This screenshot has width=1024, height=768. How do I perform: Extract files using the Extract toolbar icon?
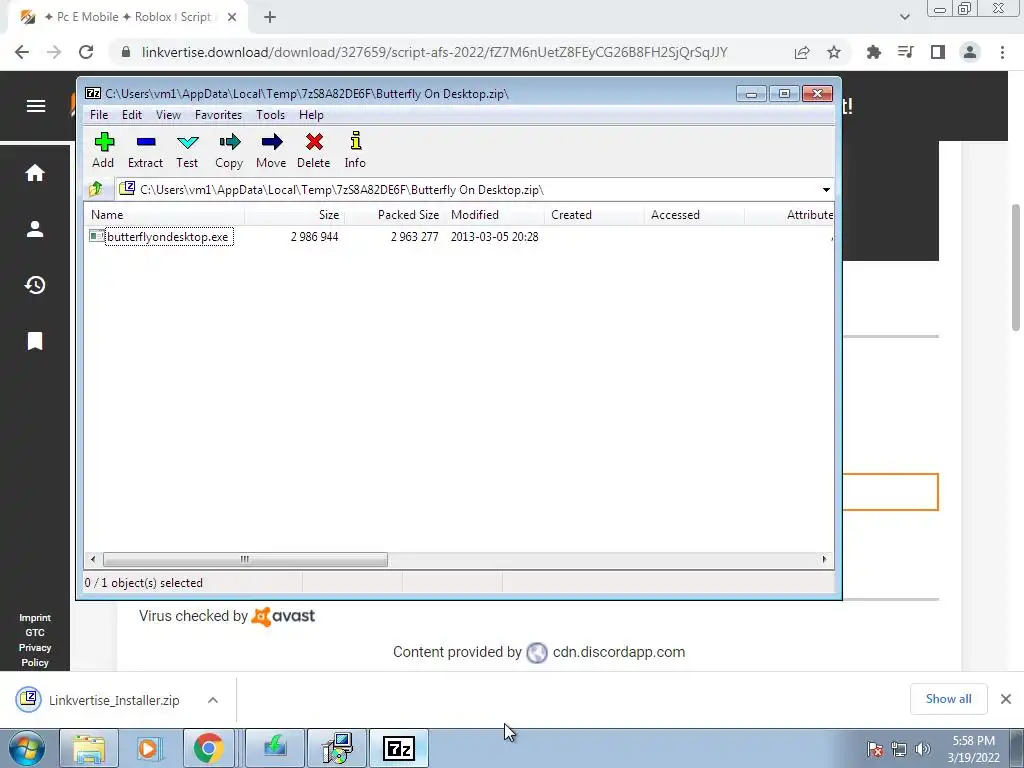(145, 150)
